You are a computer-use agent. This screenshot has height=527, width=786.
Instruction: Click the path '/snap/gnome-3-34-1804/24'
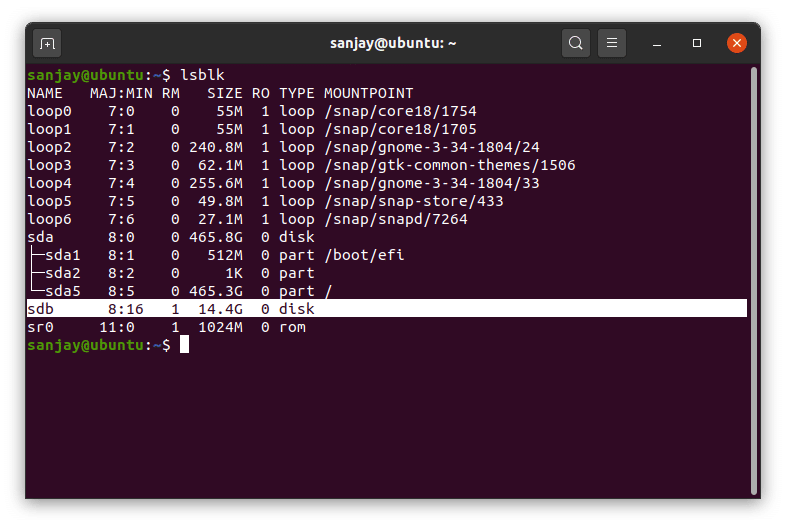click(x=432, y=147)
